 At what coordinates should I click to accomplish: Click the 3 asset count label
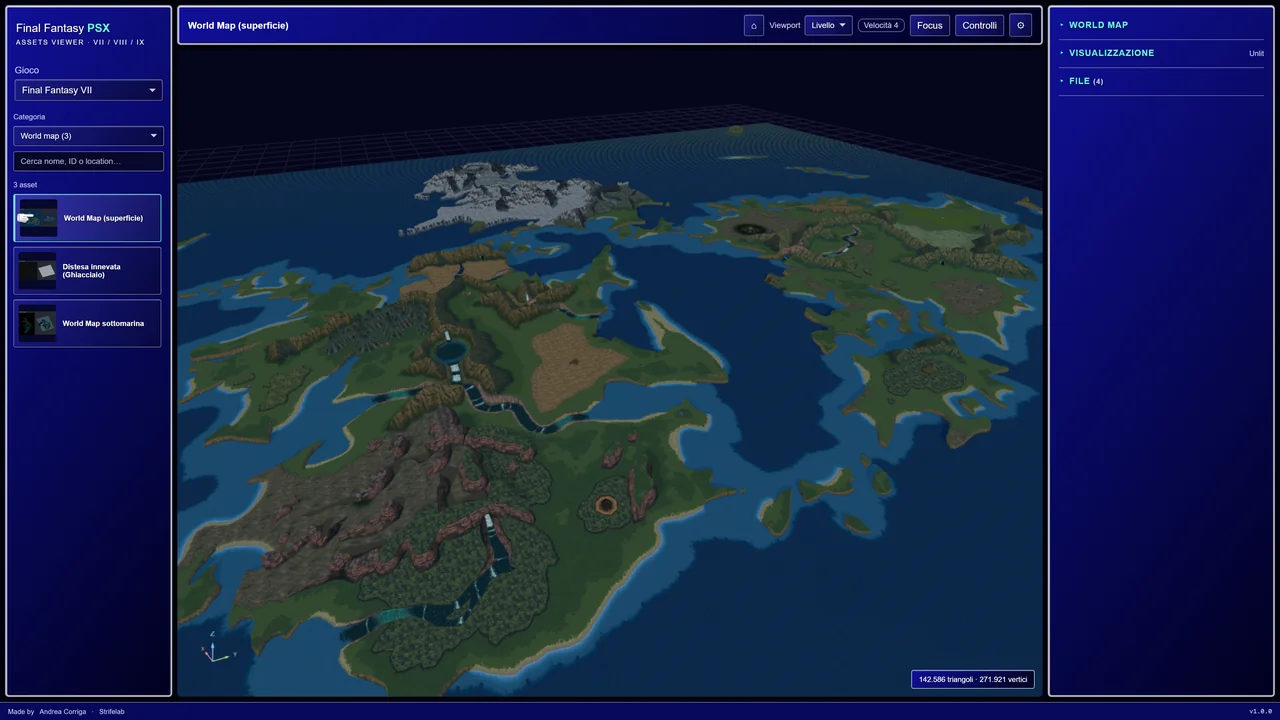tap(25, 185)
